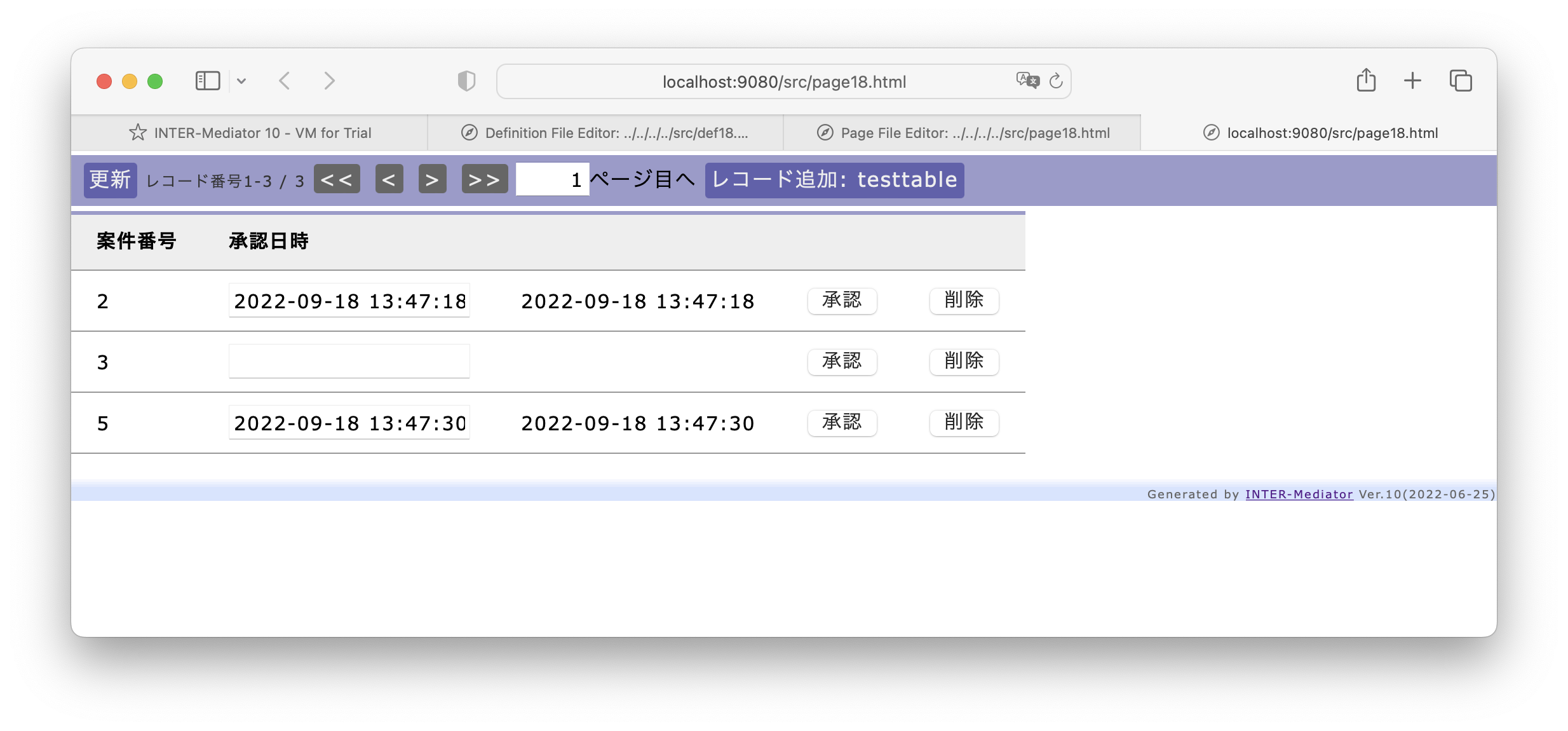Click the plain text 2022-09-18 13:47:30
This screenshot has width=1568, height=731.
[x=637, y=423]
